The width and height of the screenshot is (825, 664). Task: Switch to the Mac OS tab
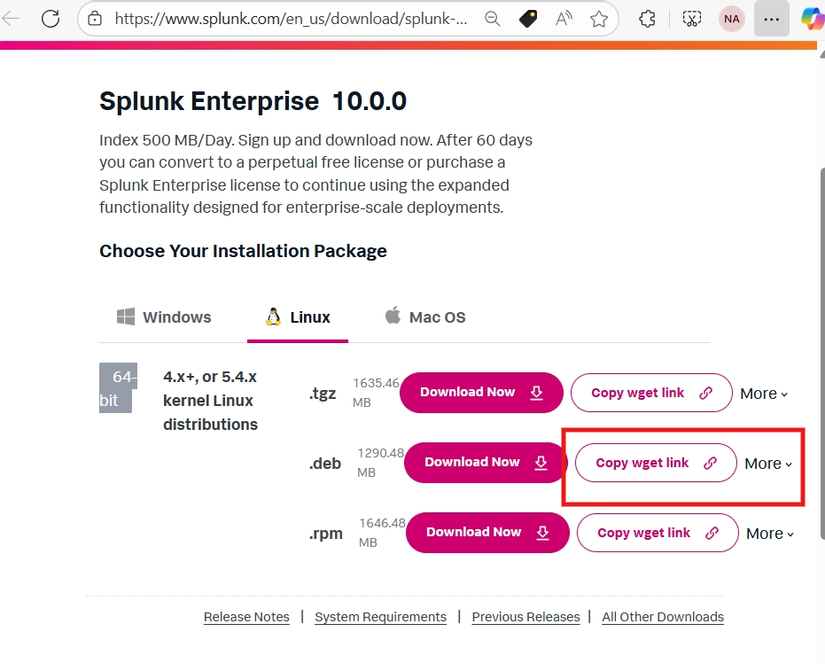coord(425,317)
